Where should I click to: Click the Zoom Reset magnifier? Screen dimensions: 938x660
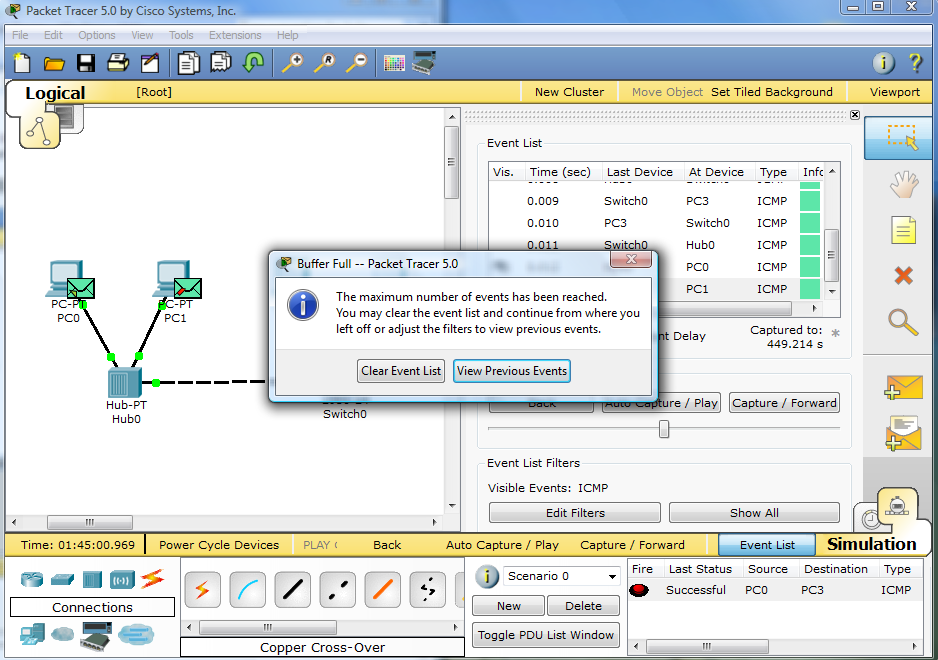pos(325,63)
